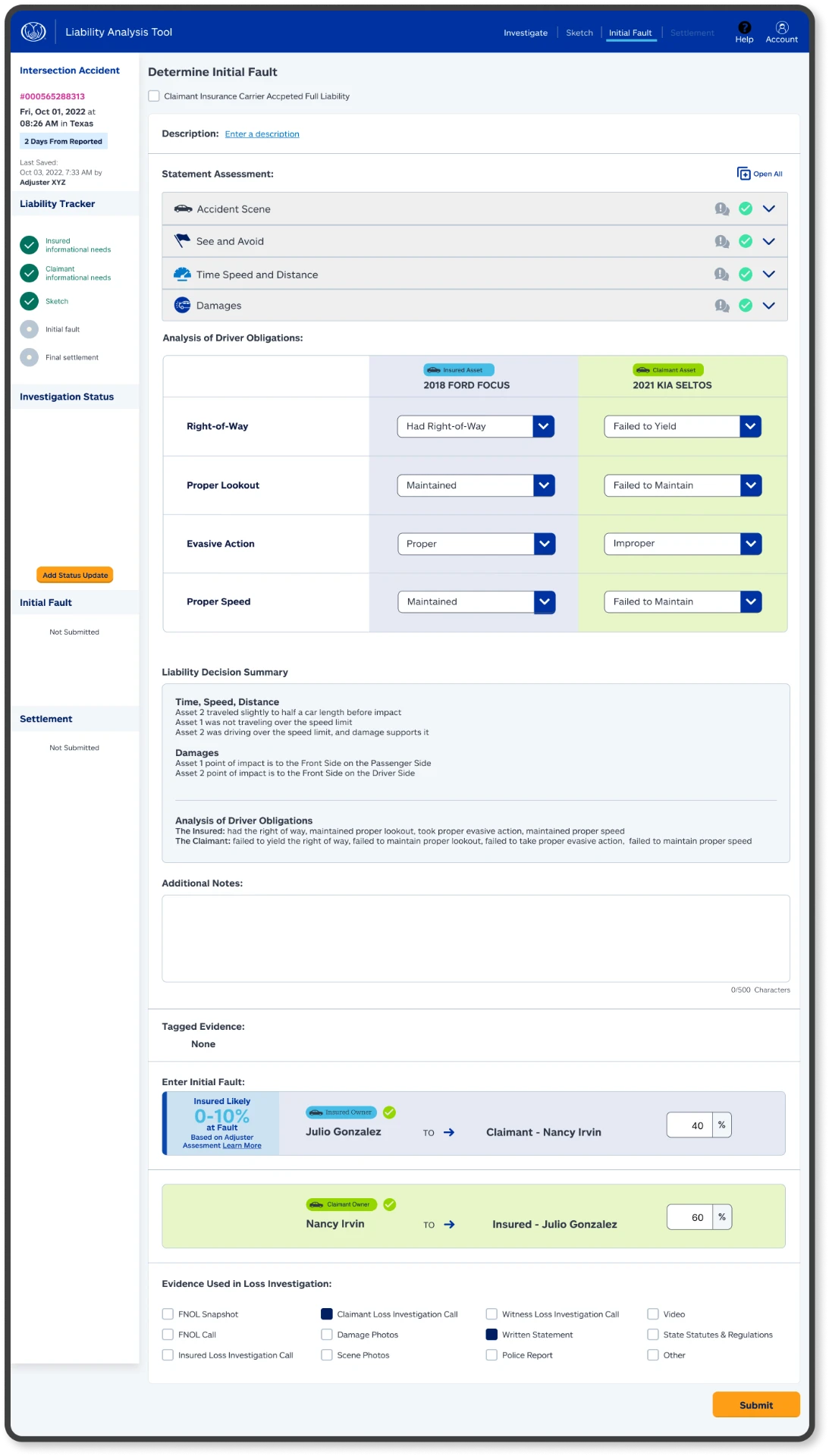Expand the Accident Scene section chevron
The width and height of the screenshot is (829, 1456).
tap(769, 209)
